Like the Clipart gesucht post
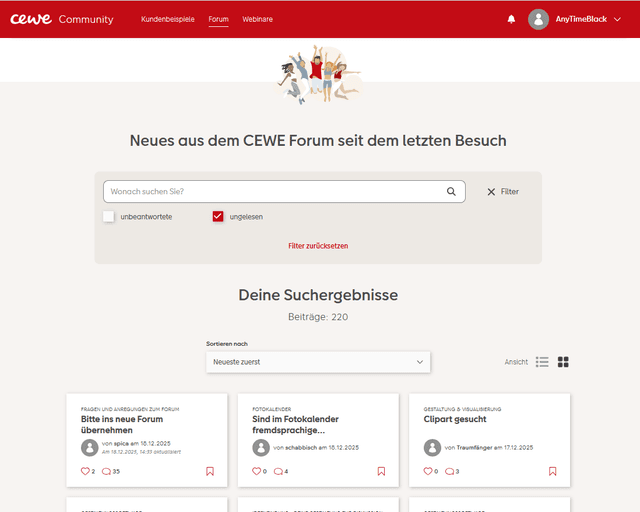Viewport: 640px width, 512px height. 428,471
